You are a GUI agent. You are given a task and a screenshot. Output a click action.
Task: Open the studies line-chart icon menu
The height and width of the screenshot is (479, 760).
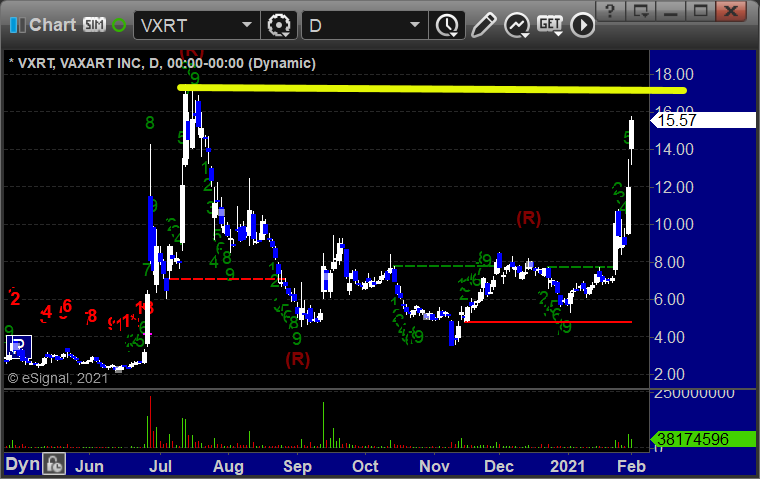click(517, 26)
